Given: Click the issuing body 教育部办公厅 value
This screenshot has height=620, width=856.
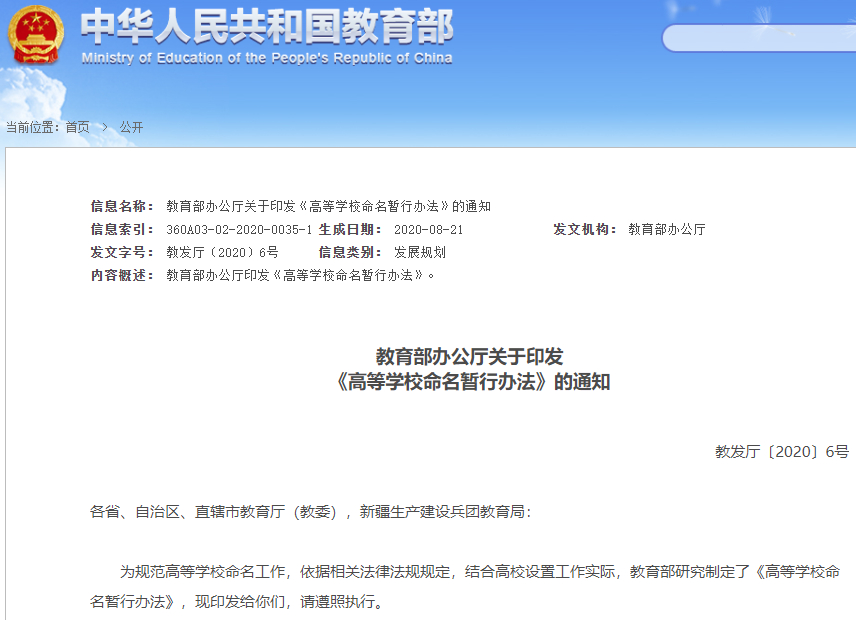Looking at the screenshot, I should [x=667, y=229].
